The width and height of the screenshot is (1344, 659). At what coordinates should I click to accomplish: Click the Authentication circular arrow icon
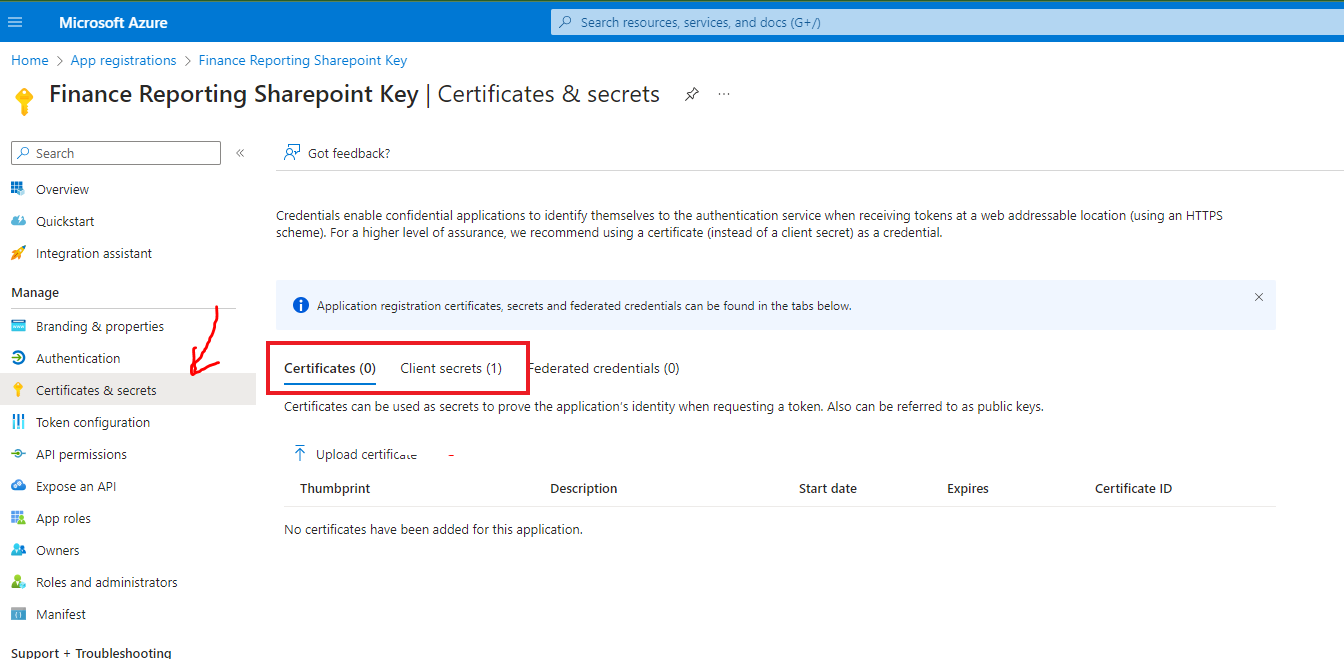(x=18, y=358)
